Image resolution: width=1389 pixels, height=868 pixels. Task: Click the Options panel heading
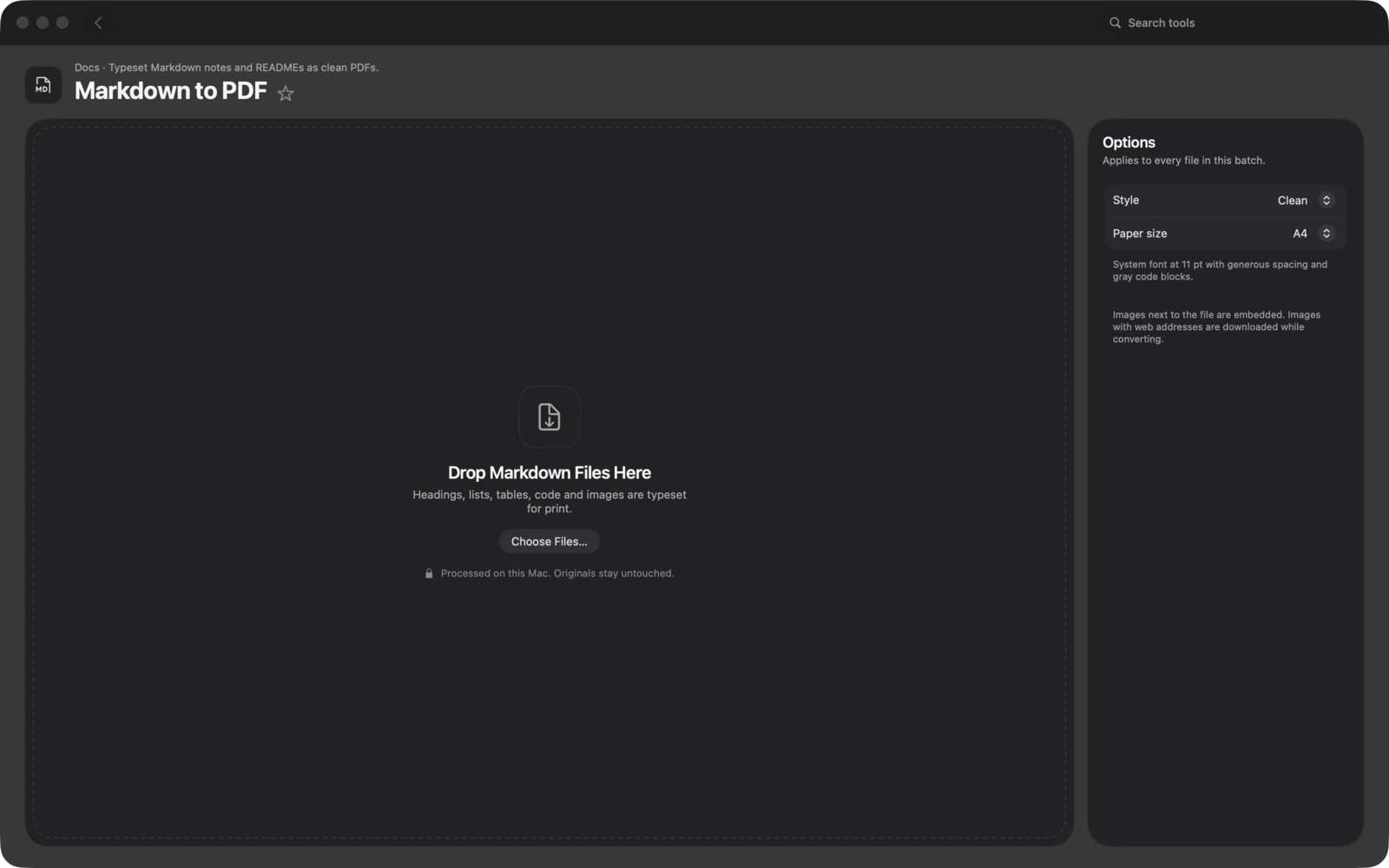[x=1129, y=142]
